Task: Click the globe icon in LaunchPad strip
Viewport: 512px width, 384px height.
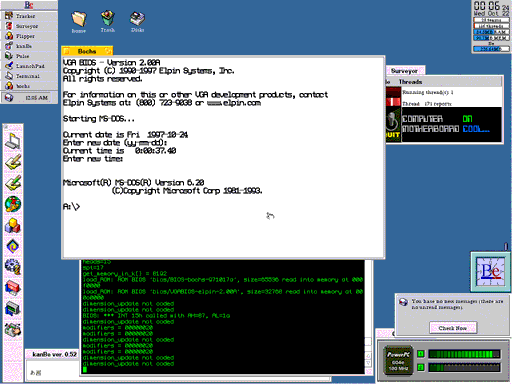Action: pos(13,204)
